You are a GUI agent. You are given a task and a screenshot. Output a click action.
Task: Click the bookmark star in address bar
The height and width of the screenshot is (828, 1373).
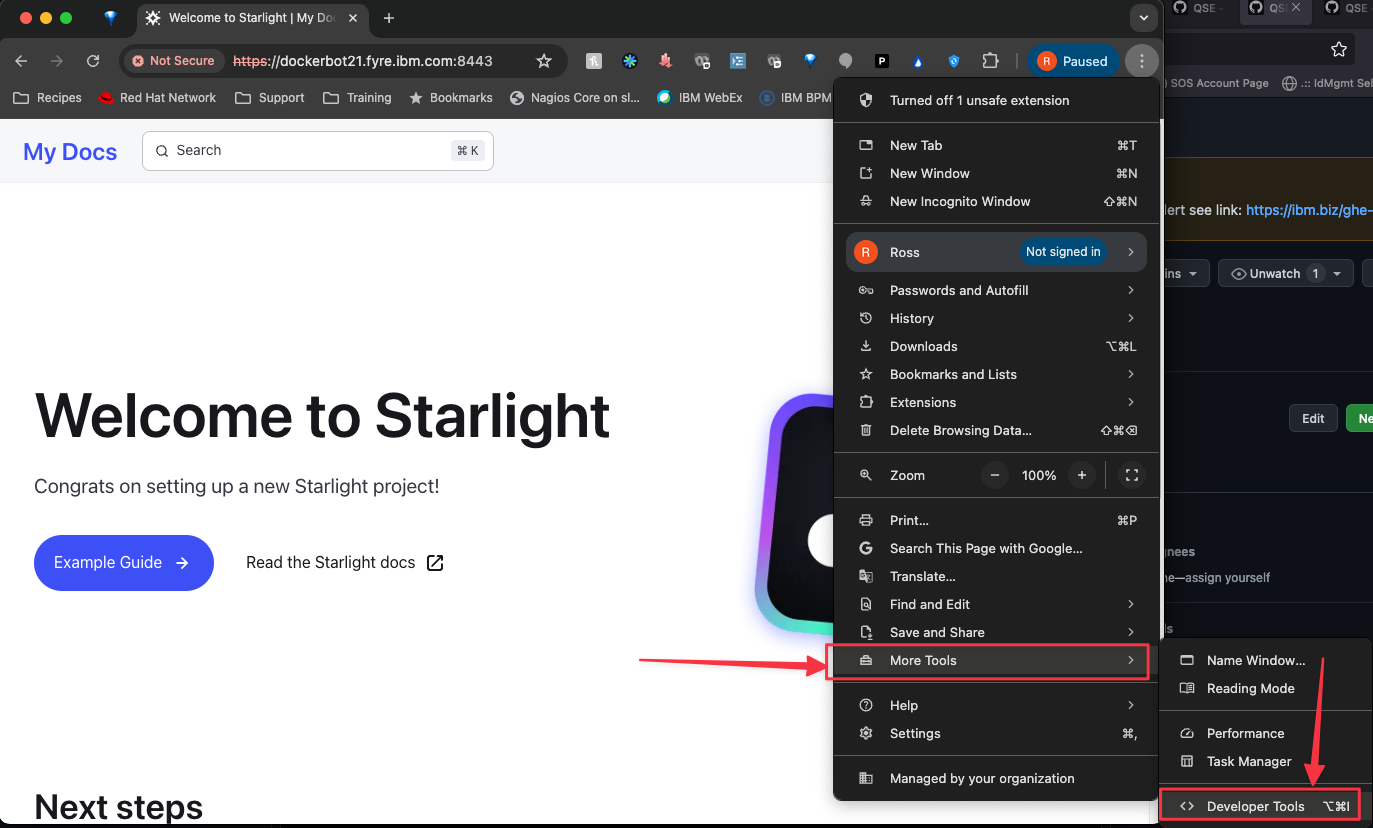pyautogui.click(x=544, y=61)
